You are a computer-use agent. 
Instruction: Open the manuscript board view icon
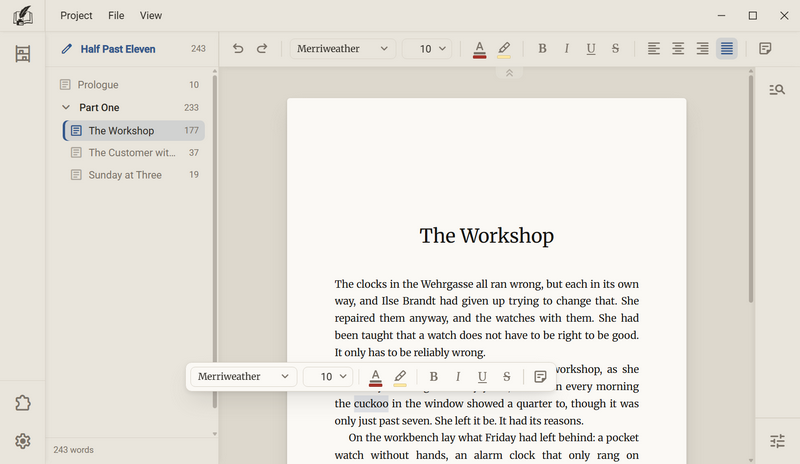click(22, 54)
